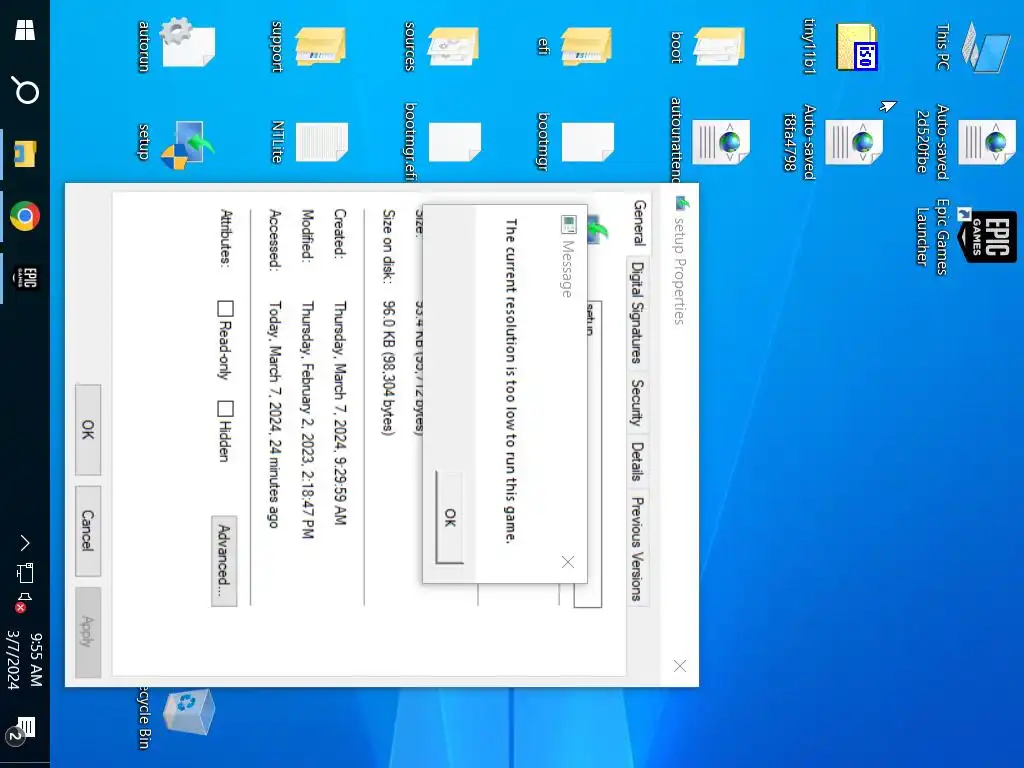
Task: Switch to the Security tab
Action: (x=637, y=402)
